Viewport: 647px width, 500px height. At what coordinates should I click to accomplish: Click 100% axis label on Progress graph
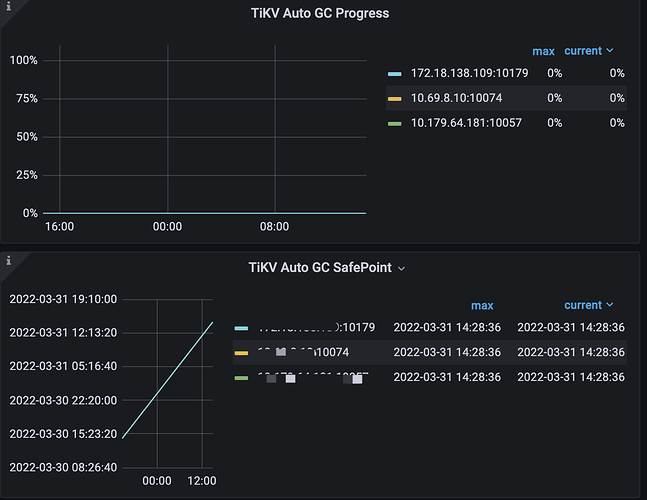24,60
